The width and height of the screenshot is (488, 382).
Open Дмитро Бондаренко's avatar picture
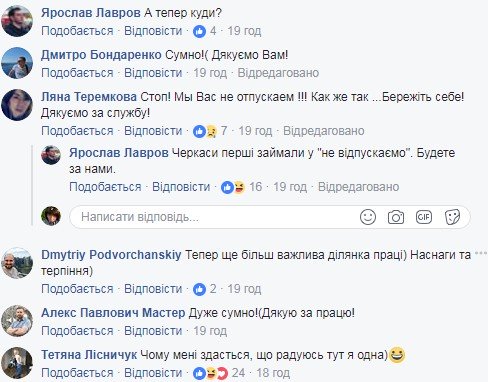tap(17, 63)
